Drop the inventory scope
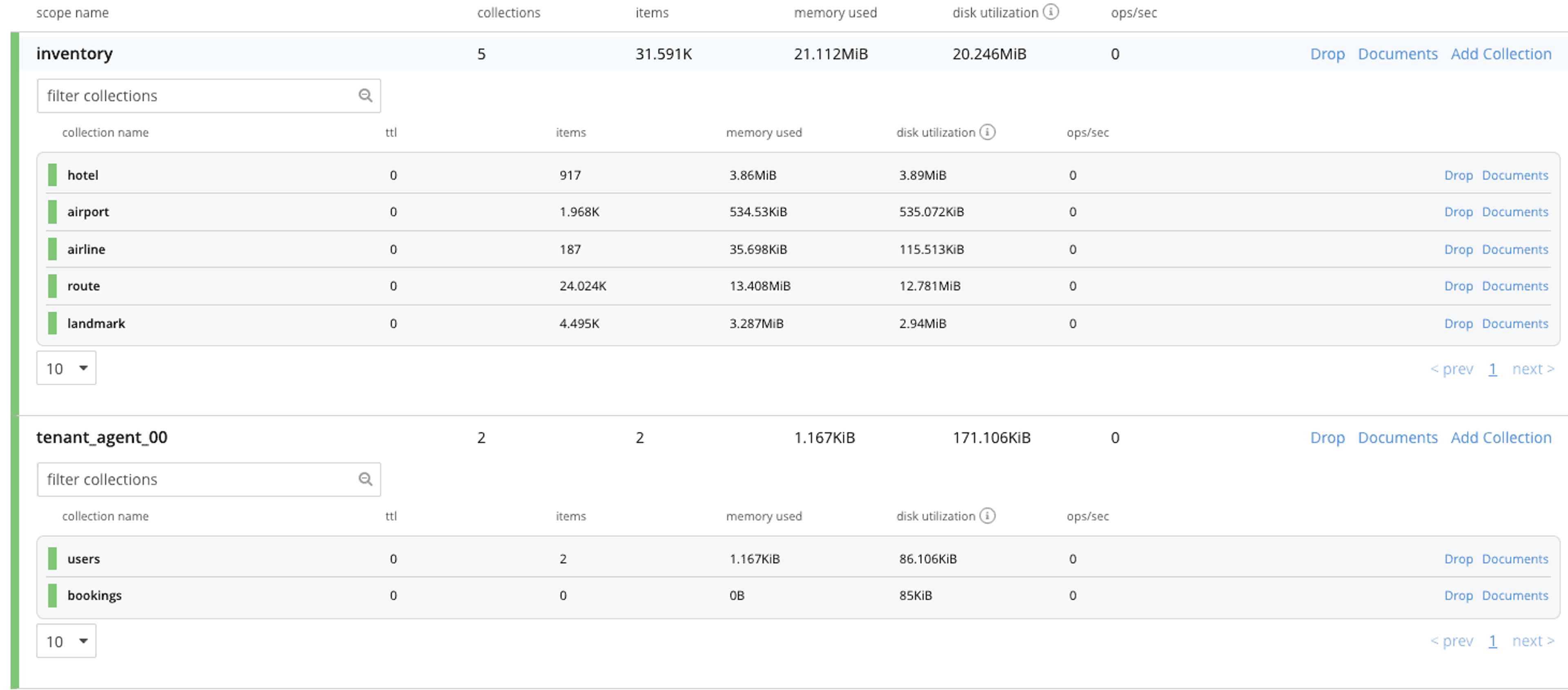The width and height of the screenshot is (1568, 690). click(1327, 54)
